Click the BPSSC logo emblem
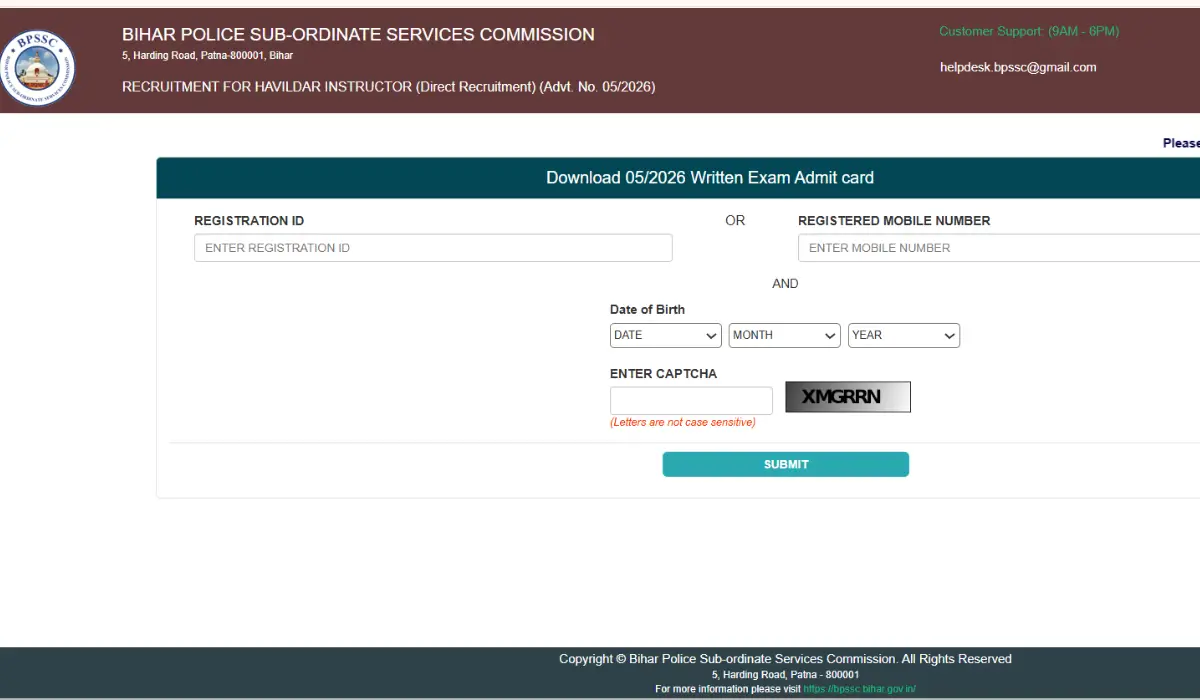The width and height of the screenshot is (1200, 700). pos(37,67)
